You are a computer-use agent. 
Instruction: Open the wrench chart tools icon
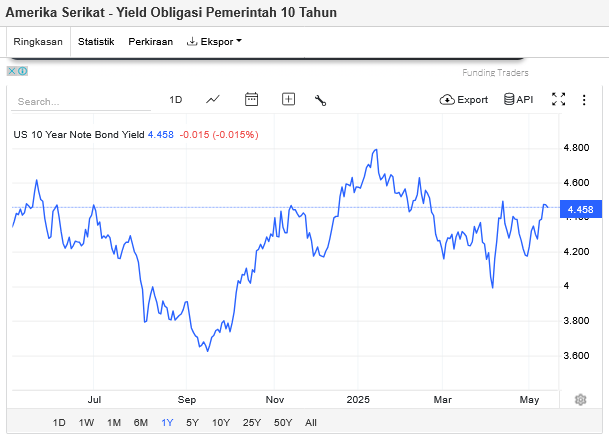coord(321,99)
